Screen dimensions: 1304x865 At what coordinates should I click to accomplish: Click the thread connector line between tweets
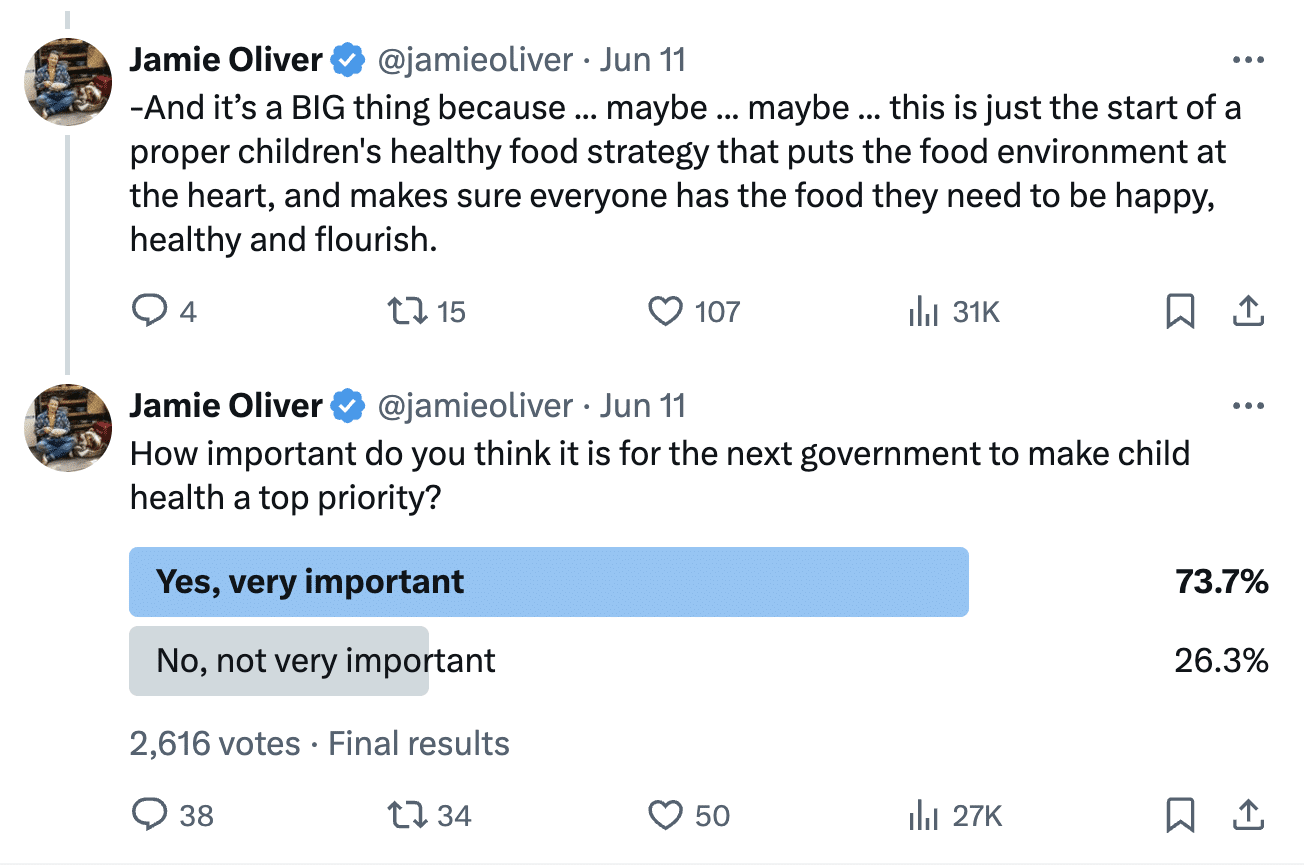coord(67,250)
